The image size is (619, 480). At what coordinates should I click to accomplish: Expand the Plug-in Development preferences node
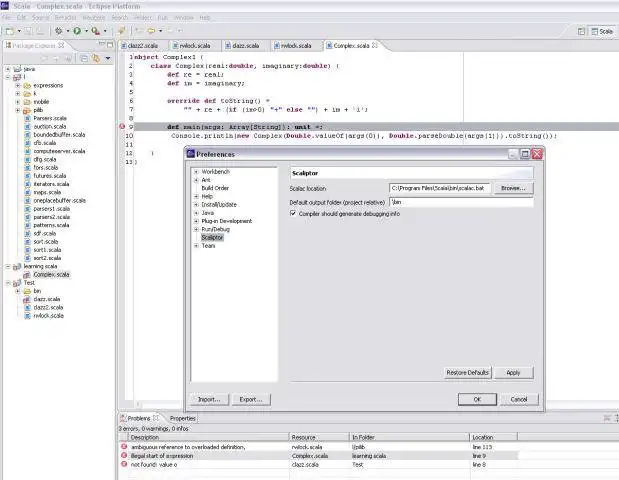click(x=196, y=221)
